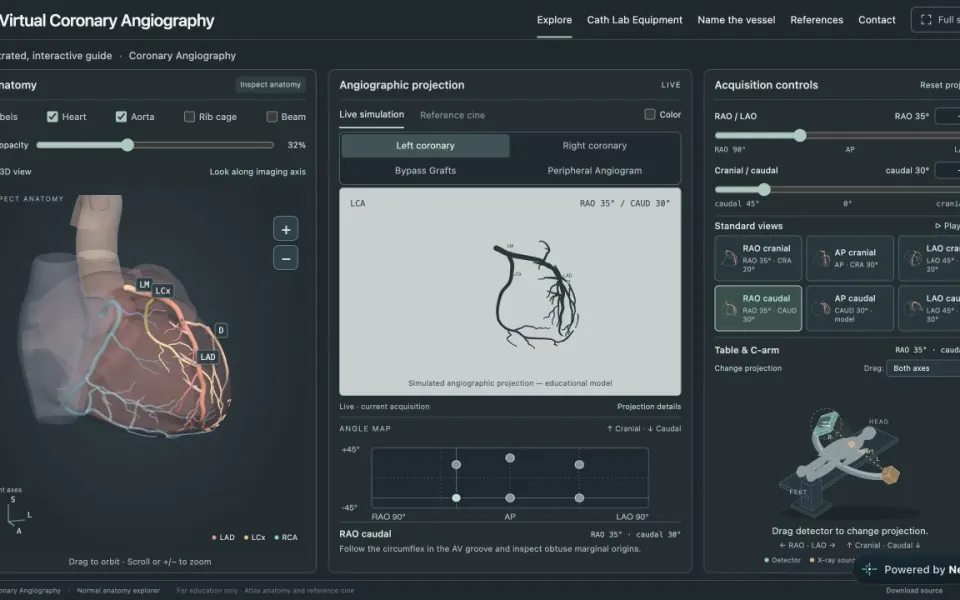The image size is (960, 600).
Task: Click the Powered by sparkle icon
Action: point(869,569)
